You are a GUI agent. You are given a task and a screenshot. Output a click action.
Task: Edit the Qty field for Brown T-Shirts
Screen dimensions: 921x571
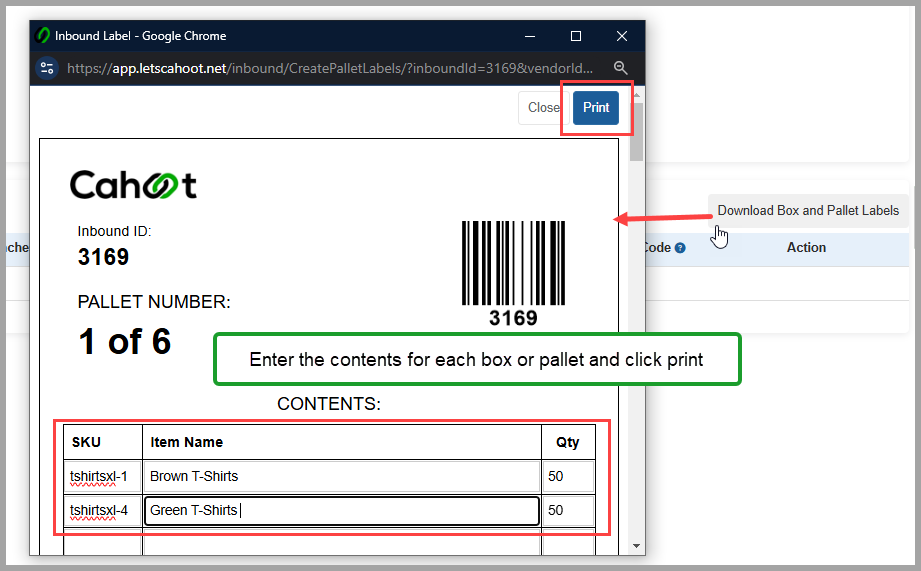[568, 476]
